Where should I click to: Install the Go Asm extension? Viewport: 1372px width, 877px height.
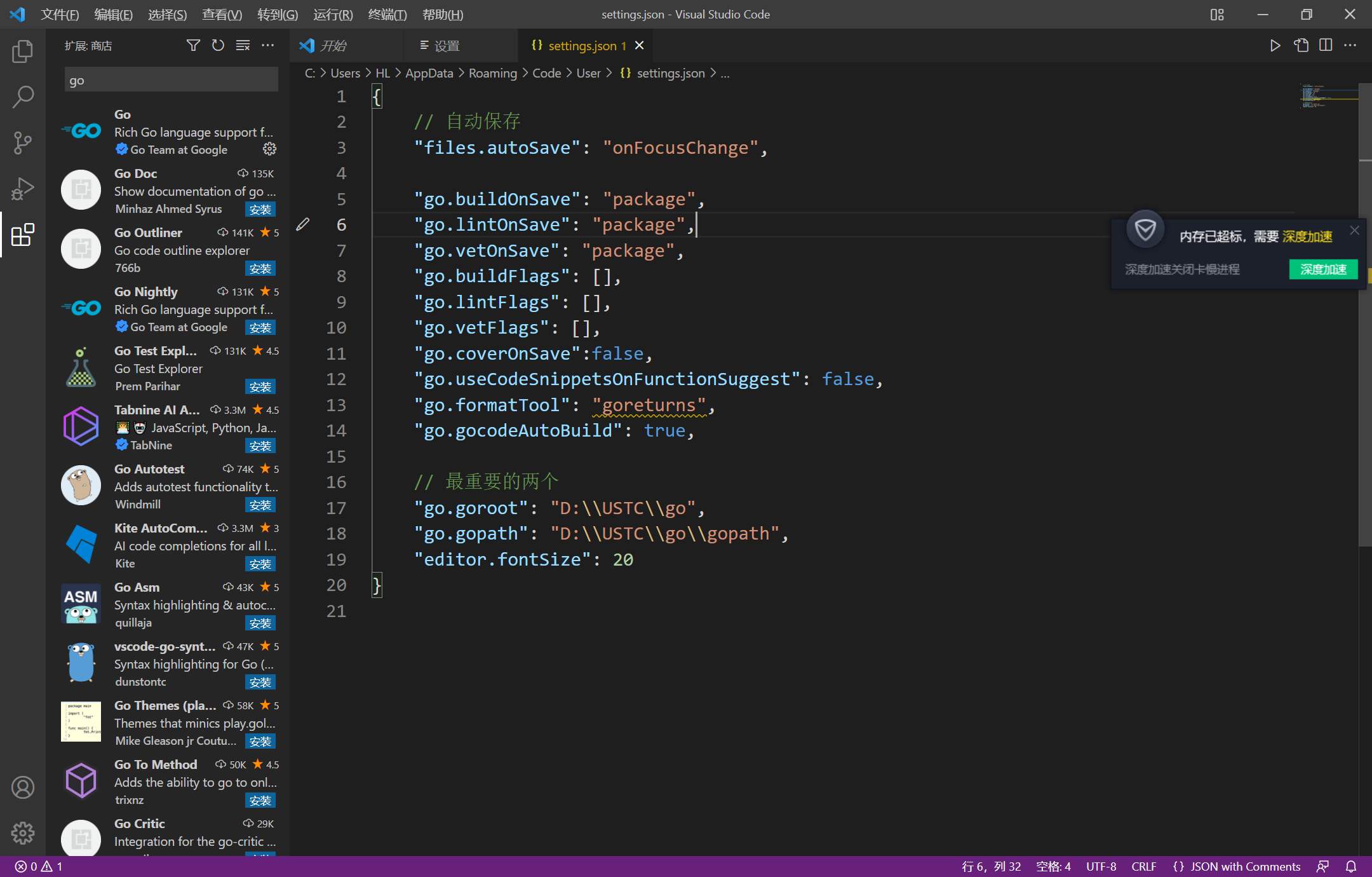coord(260,623)
